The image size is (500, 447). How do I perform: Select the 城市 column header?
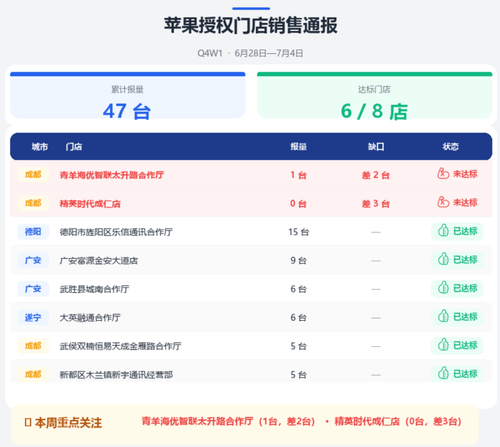point(40,147)
